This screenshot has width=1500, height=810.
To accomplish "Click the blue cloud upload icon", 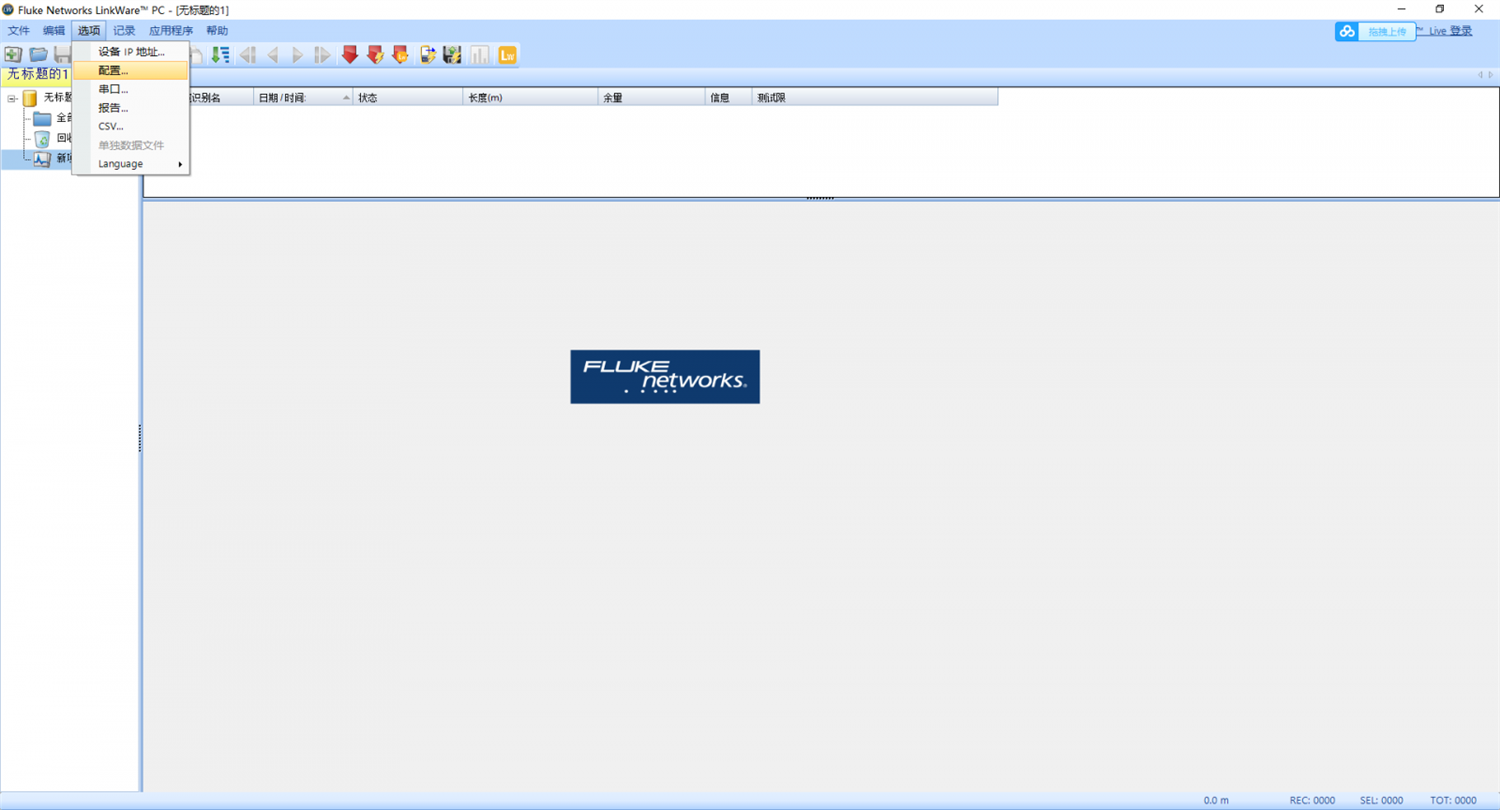I will coord(1347,32).
